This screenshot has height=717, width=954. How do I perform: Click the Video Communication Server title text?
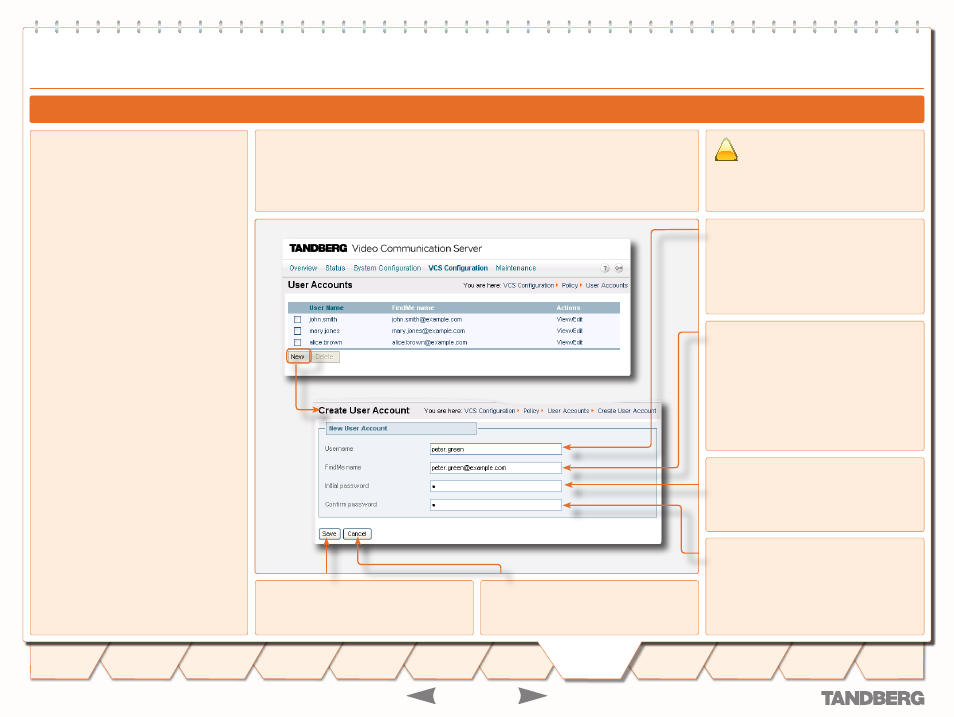[x=417, y=248]
